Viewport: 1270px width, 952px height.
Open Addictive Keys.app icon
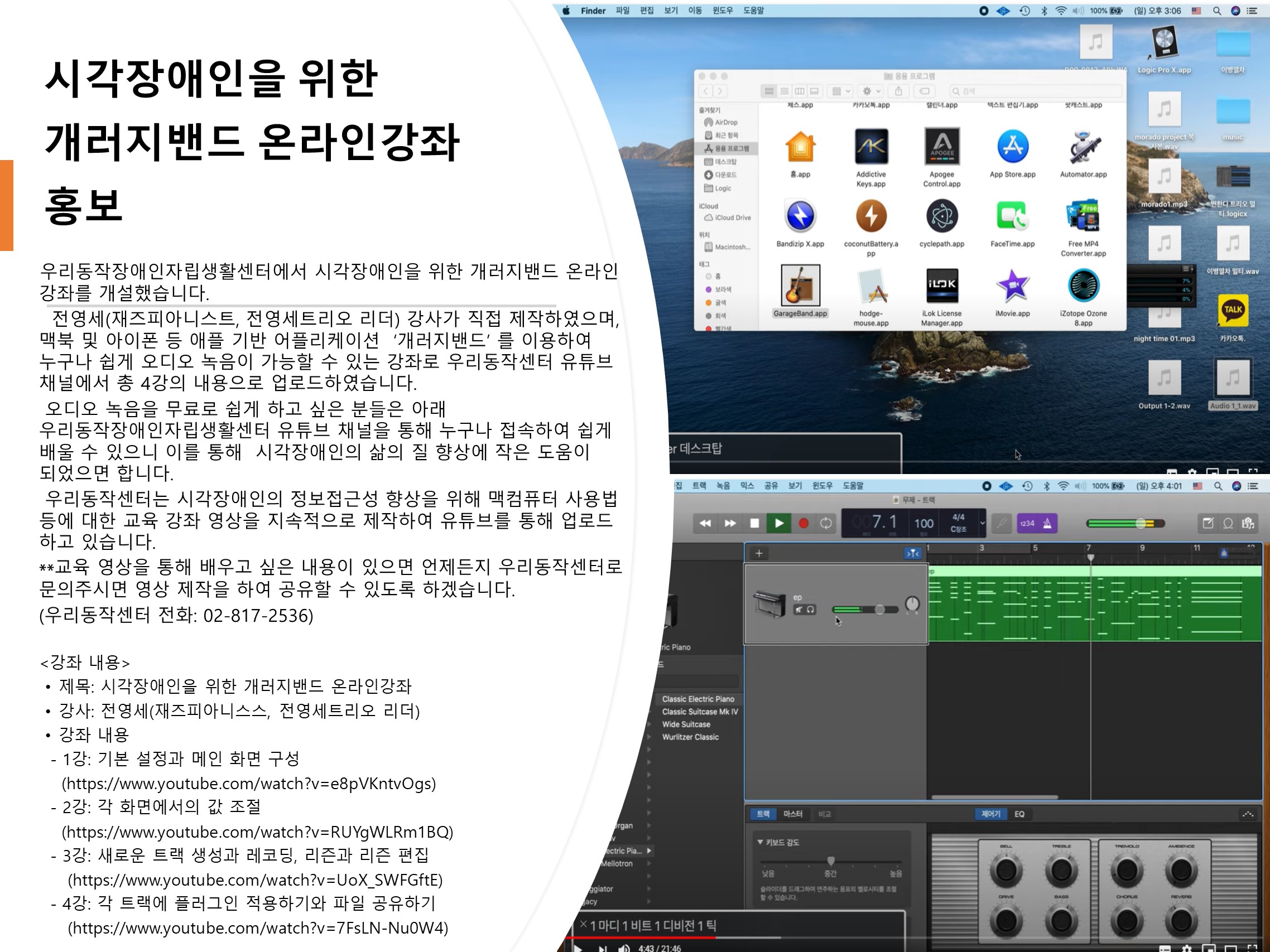tap(871, 146)
